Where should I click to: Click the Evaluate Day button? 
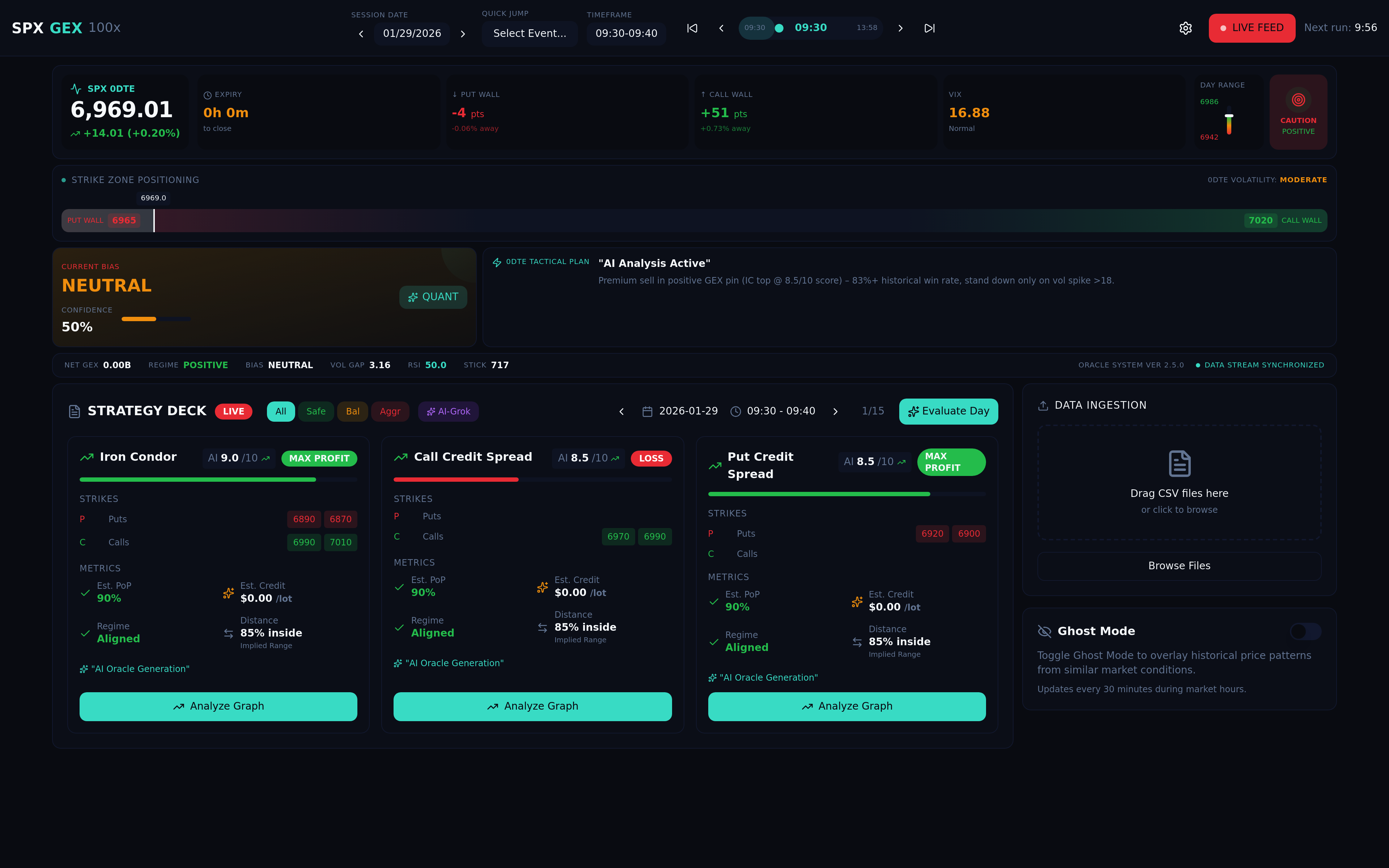point(948,412)
